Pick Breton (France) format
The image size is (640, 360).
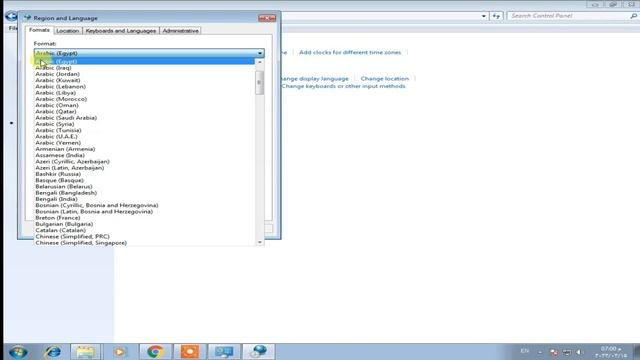(144, 218)
